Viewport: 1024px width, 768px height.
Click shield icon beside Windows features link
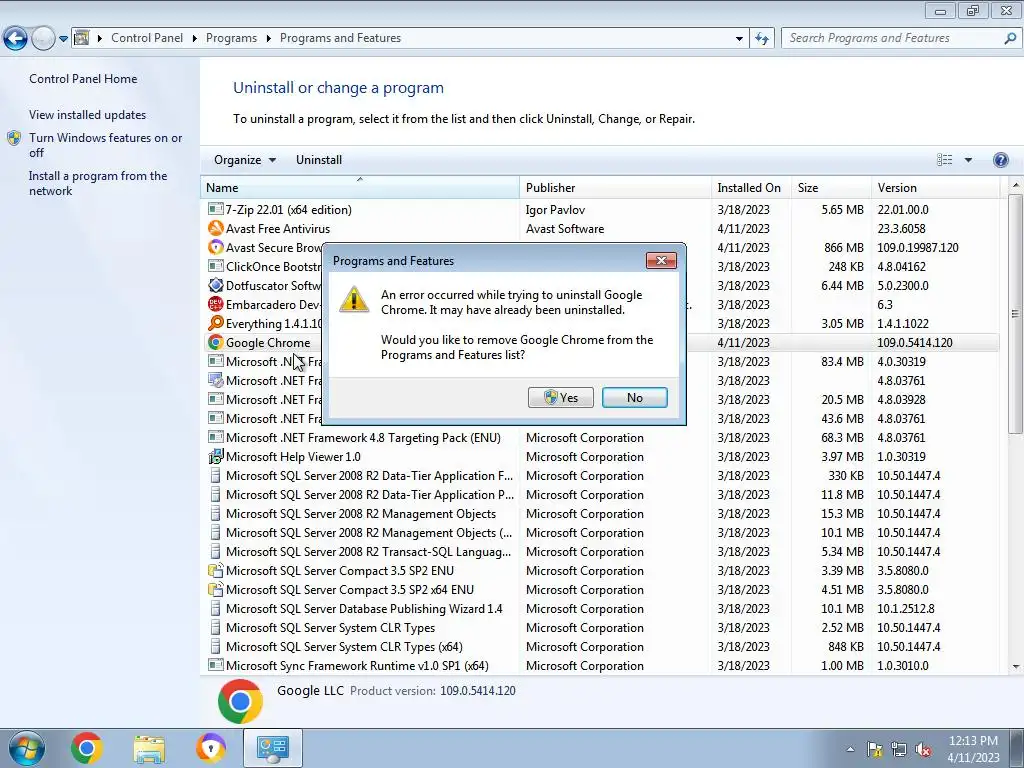[x=14, y=138]
